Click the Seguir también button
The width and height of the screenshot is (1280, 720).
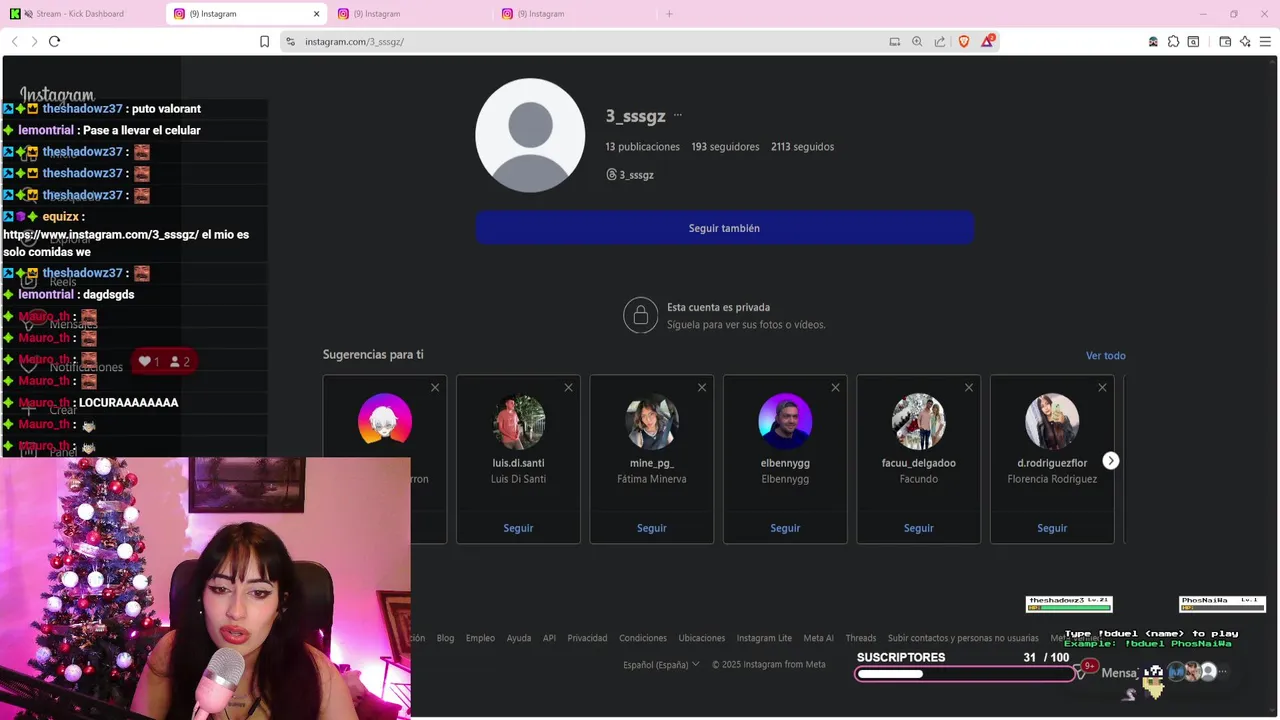point(724,228)
